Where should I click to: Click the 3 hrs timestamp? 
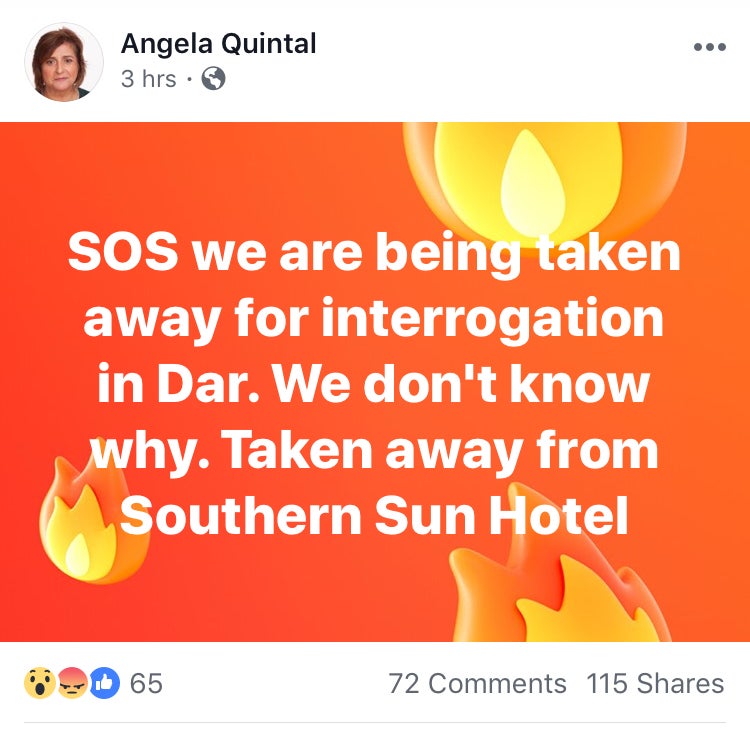point(149,79)
